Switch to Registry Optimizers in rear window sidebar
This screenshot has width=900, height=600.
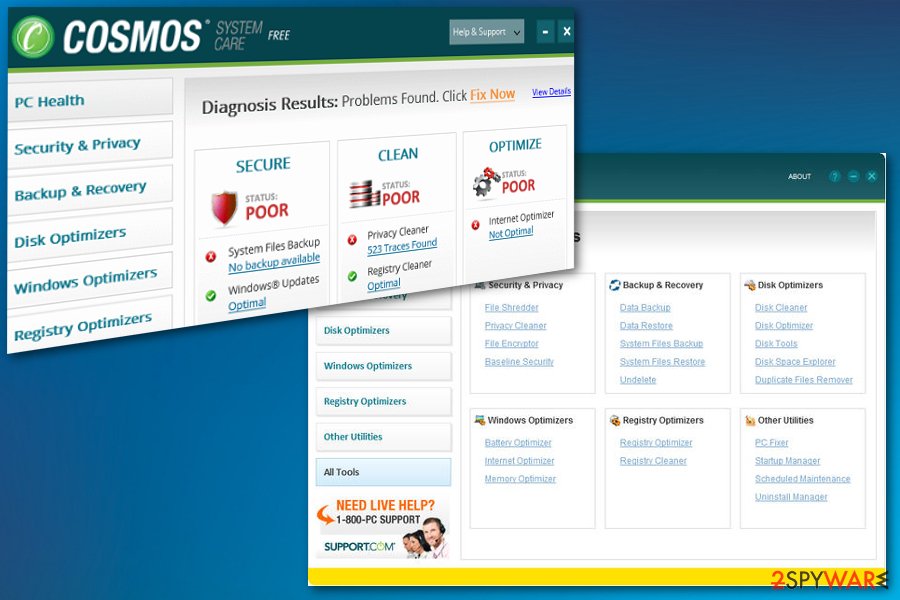click(383, 401)
